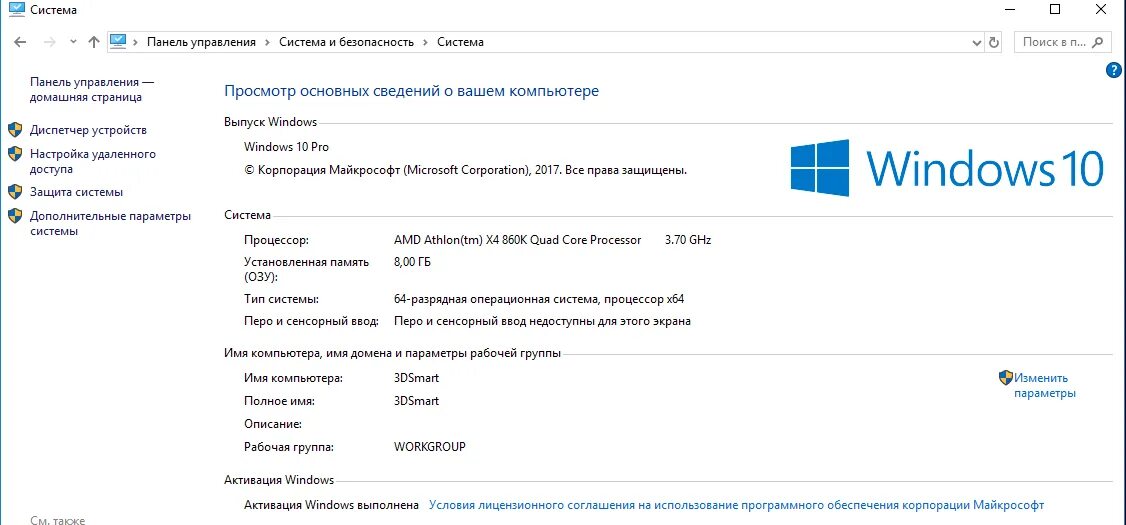Focus the Поиск search field
This screenshot has height=525, width=1126.
click(1053, 42)
